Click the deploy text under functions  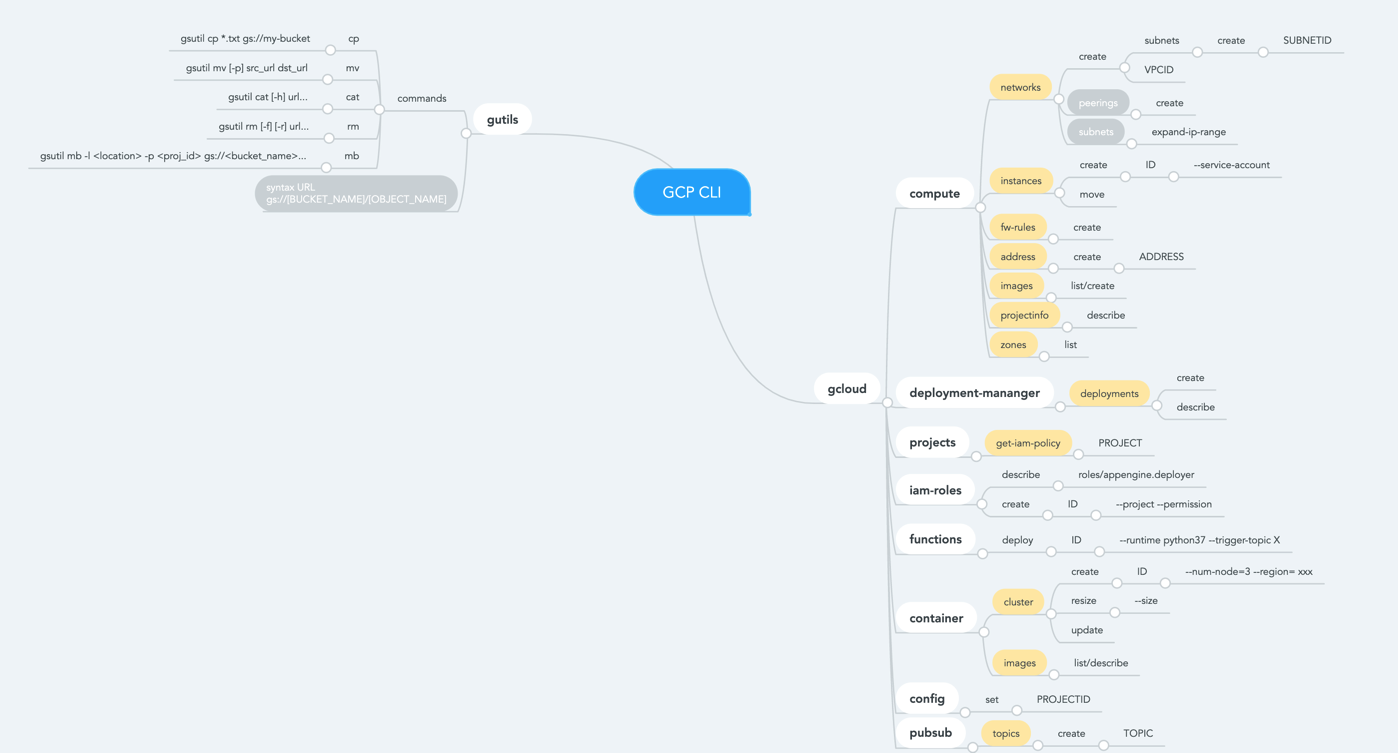pos(1017,540)
